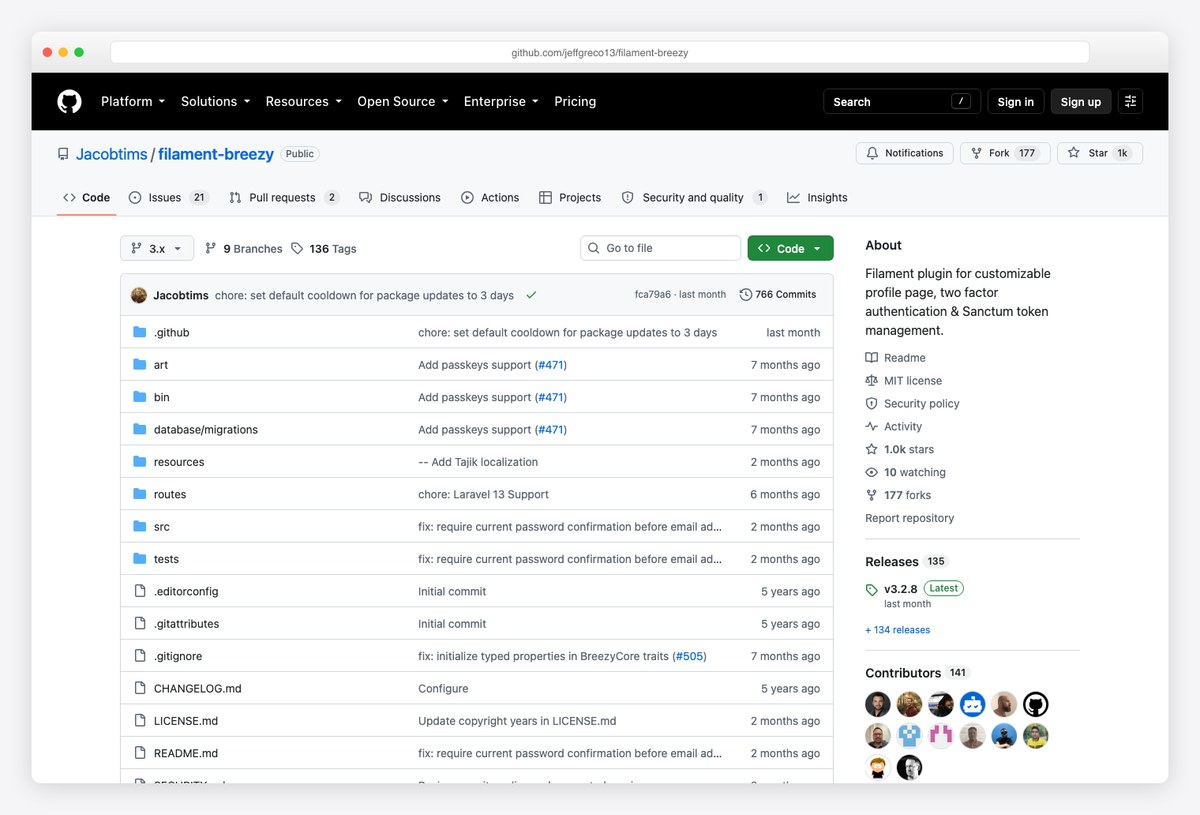Open the database/migrations folder
This screenshot has width=1200, height=815.
[206, 430]
